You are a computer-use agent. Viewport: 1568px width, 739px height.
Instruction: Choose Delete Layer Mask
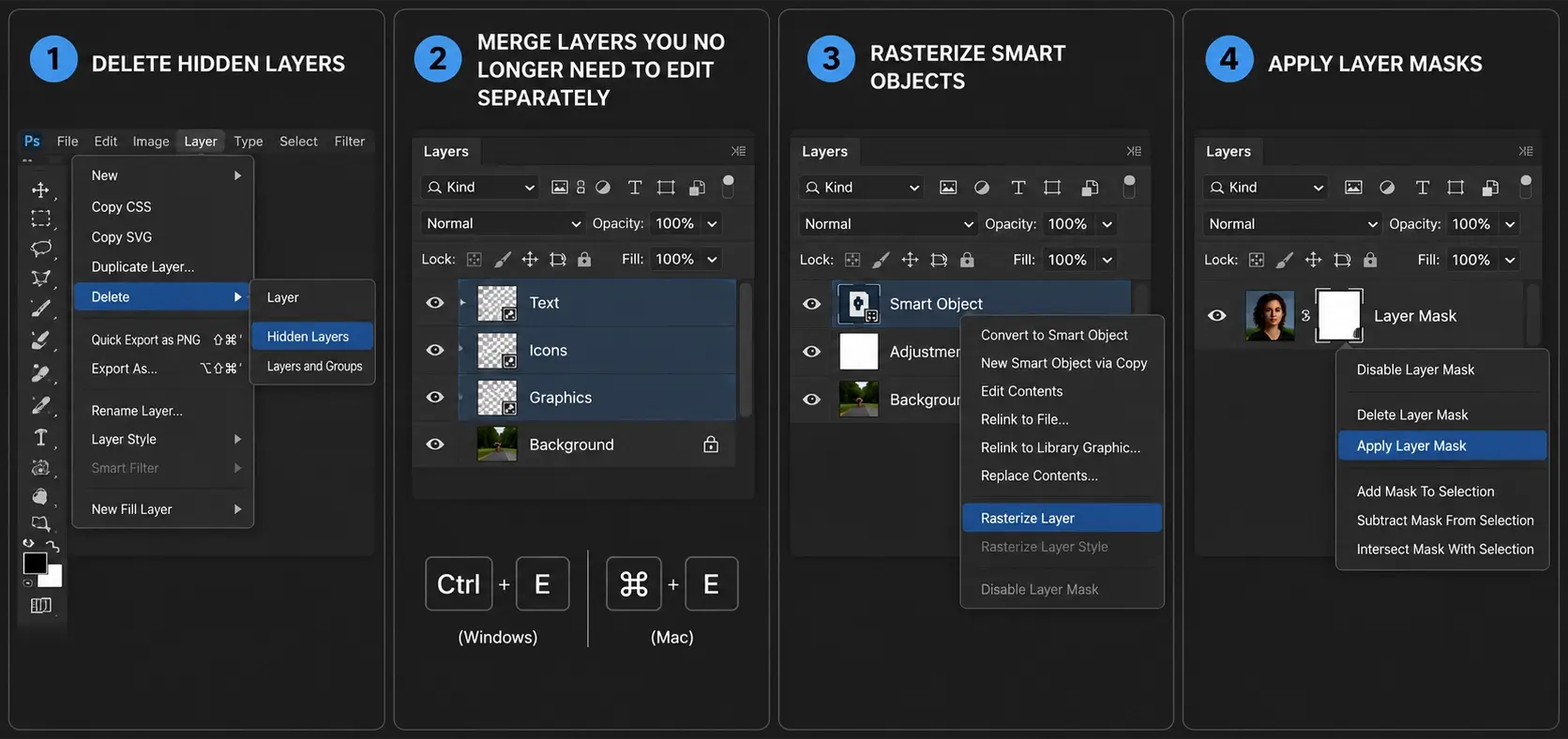tap(1412, 415)
